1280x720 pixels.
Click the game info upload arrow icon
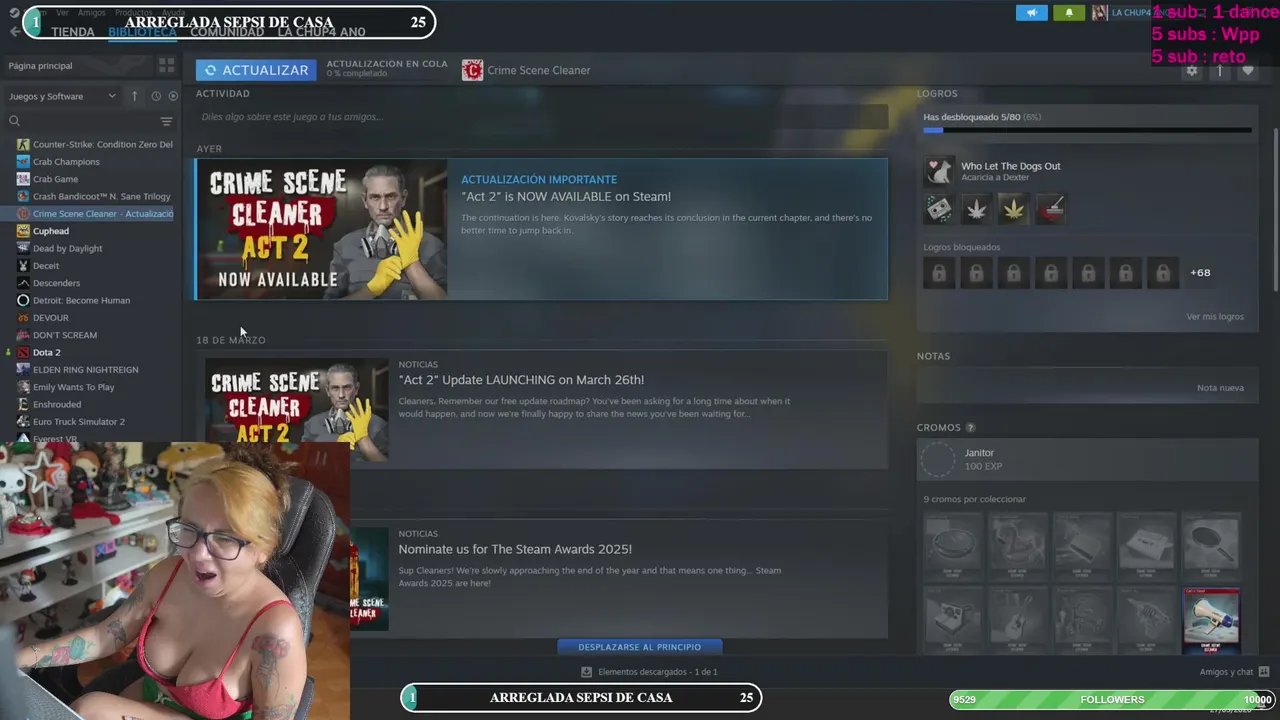click(x=1219, y=70)
